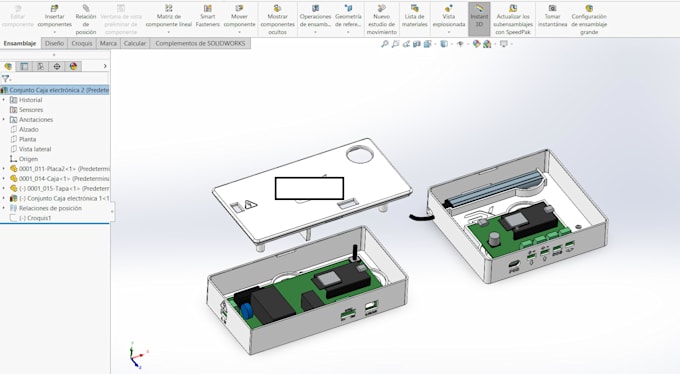Image resolution: width=680 pixels, height=374 pixels.
Task: Click Vista explosionada icon
Action: [448, 8]
